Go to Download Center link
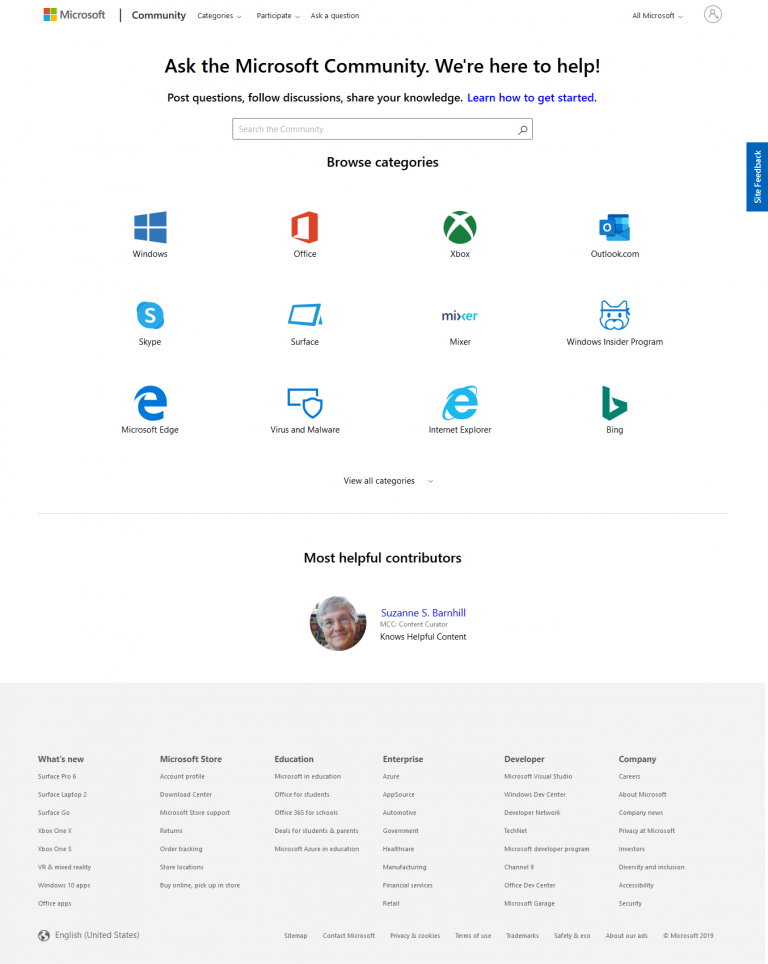This screenshot has width=768, height=964. [x=186, y=794]
